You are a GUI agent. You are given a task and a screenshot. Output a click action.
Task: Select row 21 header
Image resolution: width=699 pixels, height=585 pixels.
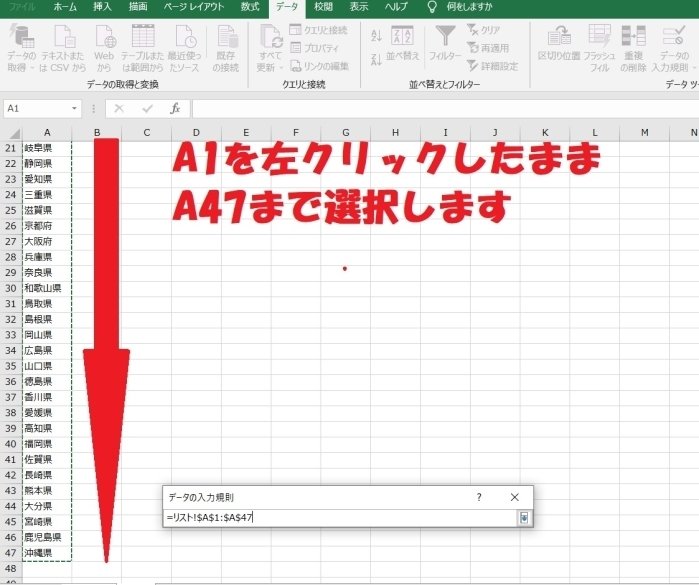[11, 148]
